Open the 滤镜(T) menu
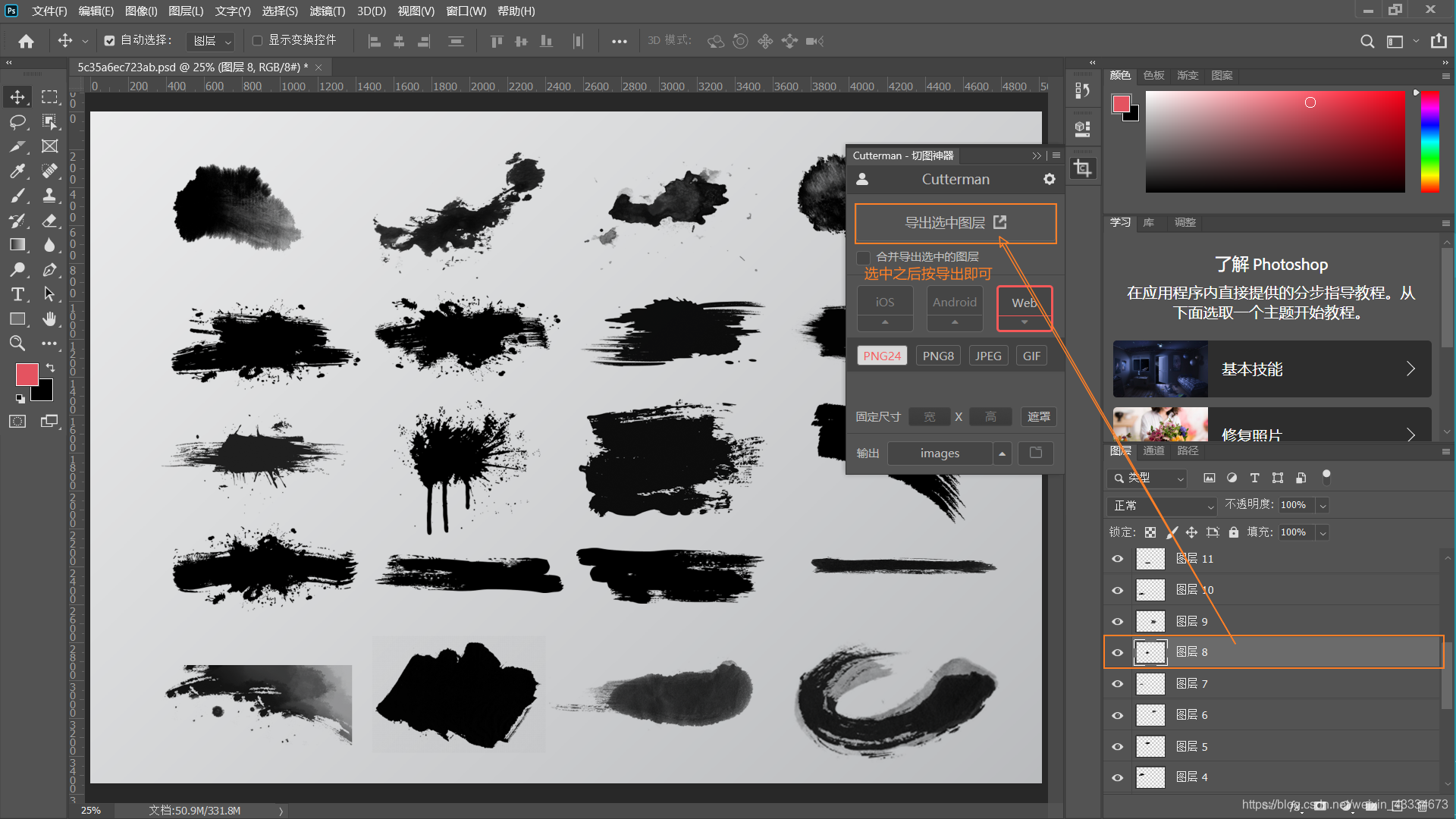 327,11
